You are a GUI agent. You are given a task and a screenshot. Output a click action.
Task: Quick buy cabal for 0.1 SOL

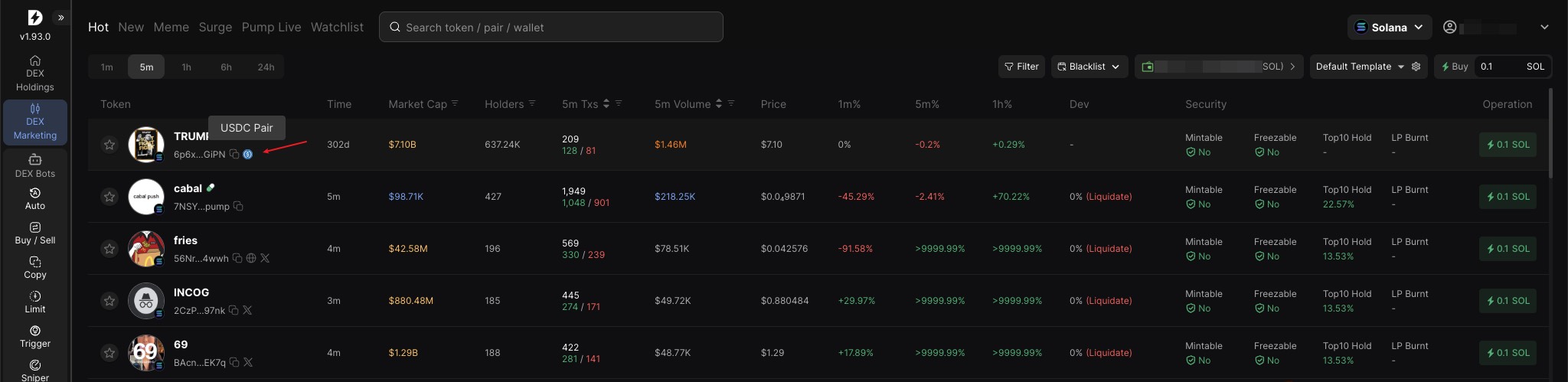[x=1507, y=197]
